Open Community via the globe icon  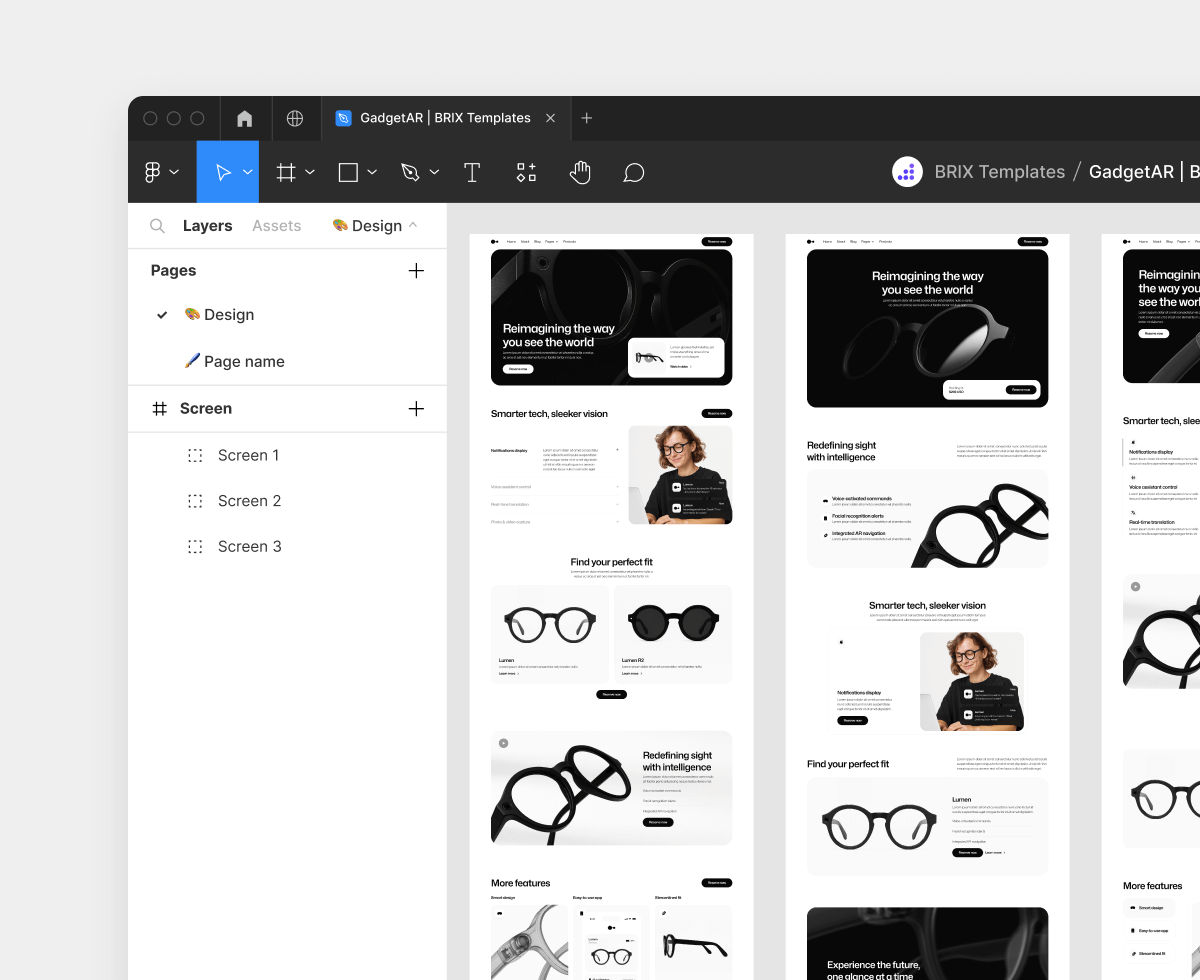coord(296,118)
